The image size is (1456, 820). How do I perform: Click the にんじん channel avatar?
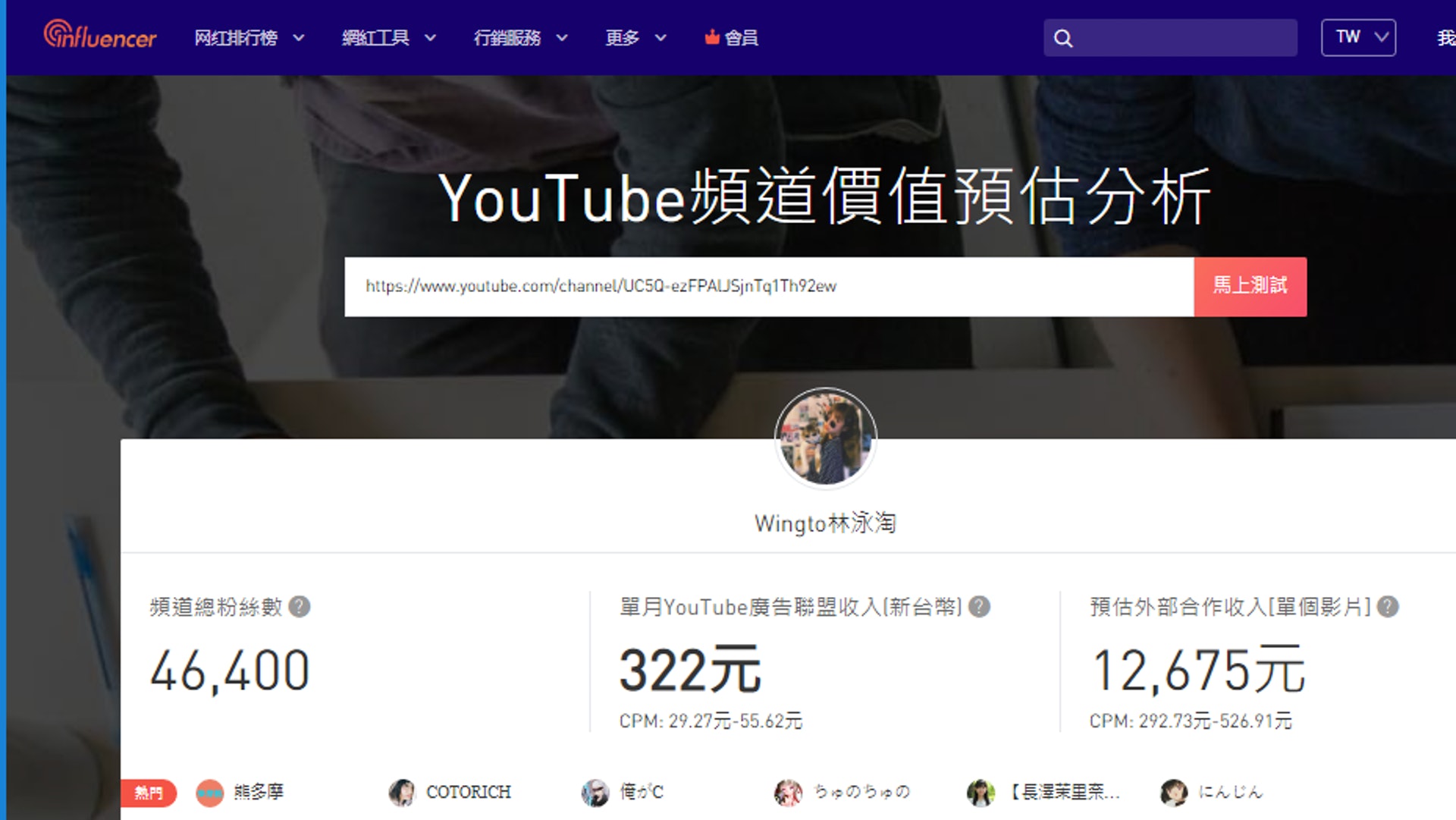[1174, 793]
